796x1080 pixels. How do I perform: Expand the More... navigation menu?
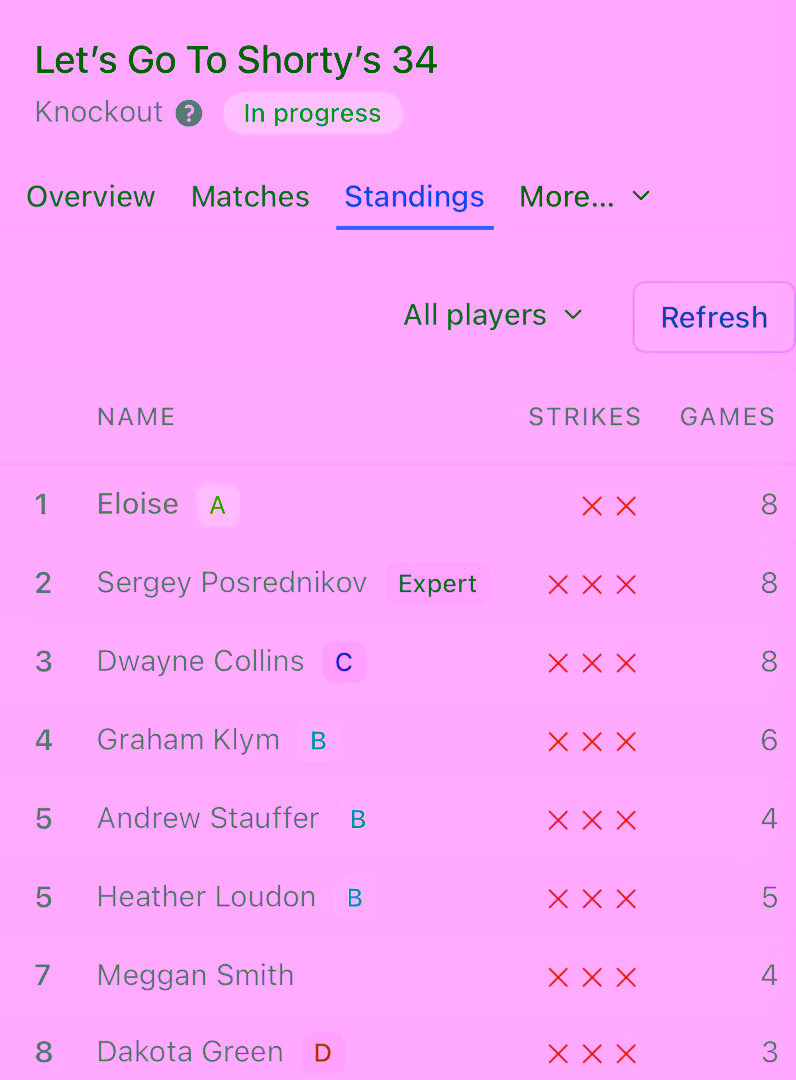(x=585, y=196)
